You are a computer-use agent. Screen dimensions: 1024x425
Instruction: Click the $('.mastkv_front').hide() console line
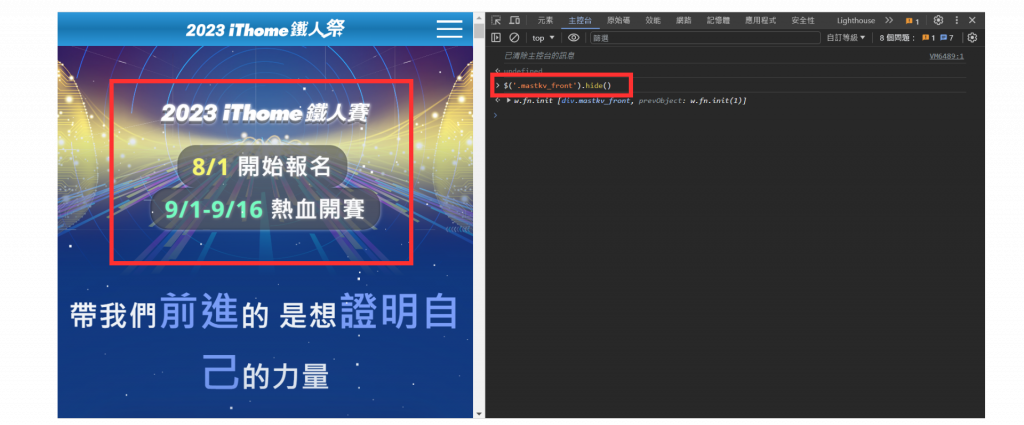coord(556,86)
